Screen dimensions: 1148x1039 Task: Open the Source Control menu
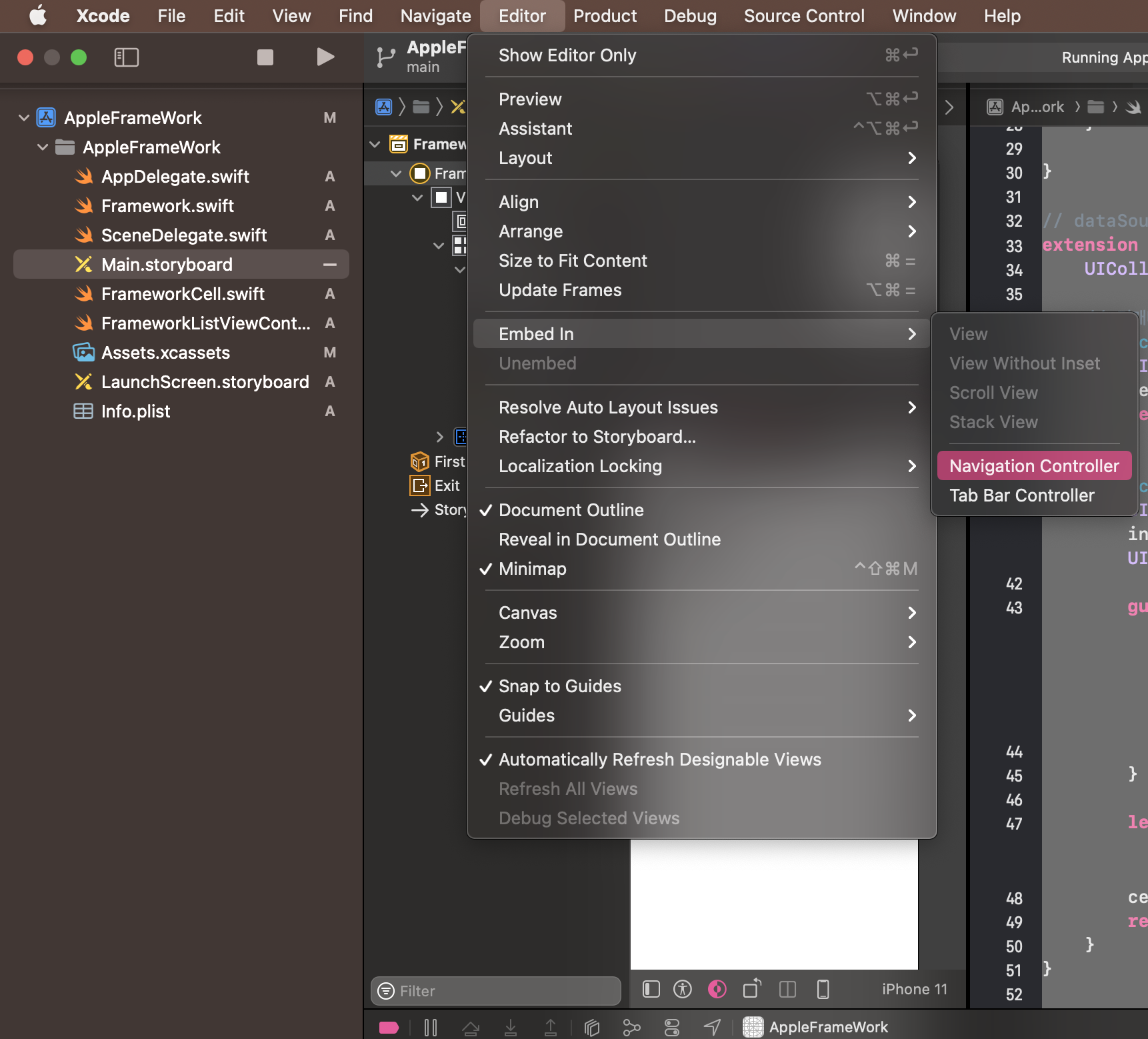click(x=804, y=16)
